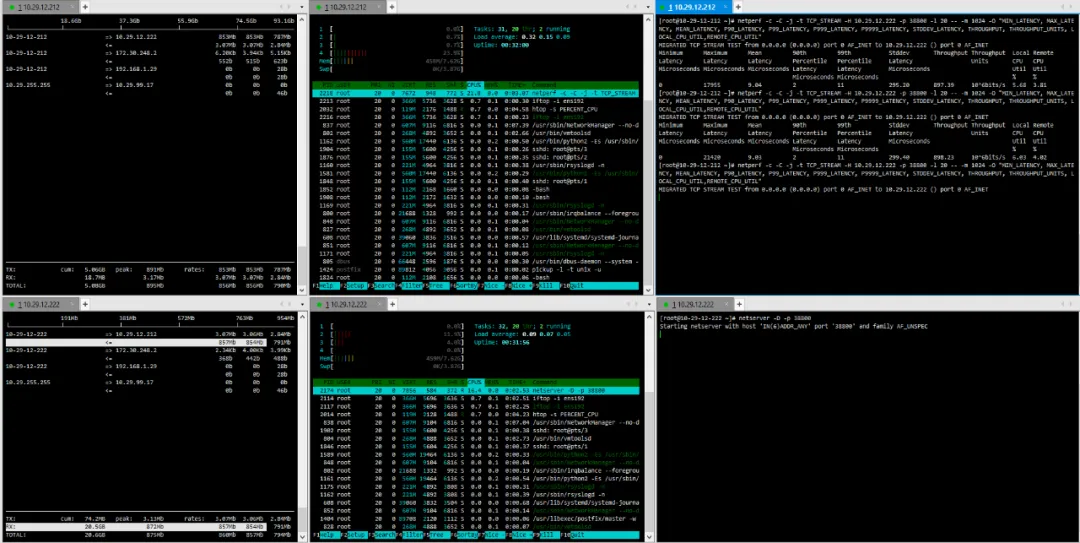Viewport: 1080px width, 543px height.
Task: Click the tab scroll-left arrow in the 10.29.12.212 iftop pane
Action: (x=281, y=7)
